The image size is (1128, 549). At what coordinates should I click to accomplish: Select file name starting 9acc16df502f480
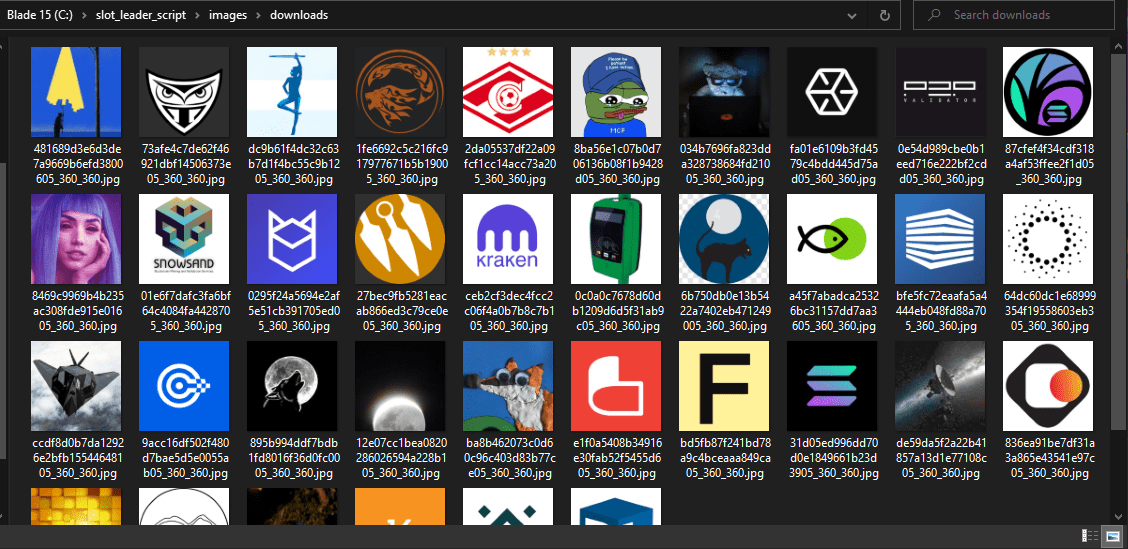pos(184,458)
